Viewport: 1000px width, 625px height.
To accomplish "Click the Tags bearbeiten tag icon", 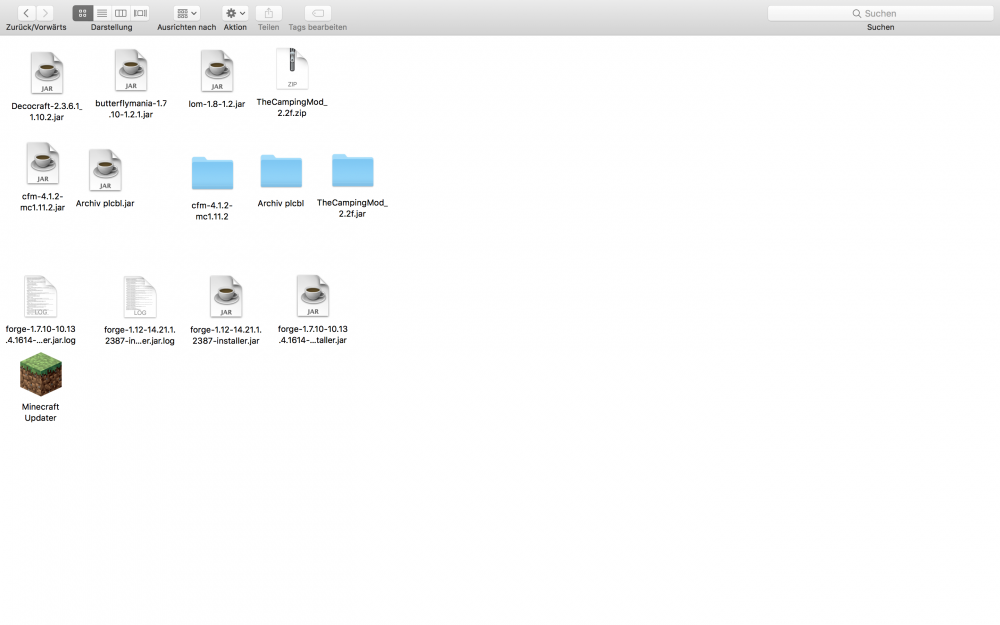I will pyautogui.click(x=318, y=13).
